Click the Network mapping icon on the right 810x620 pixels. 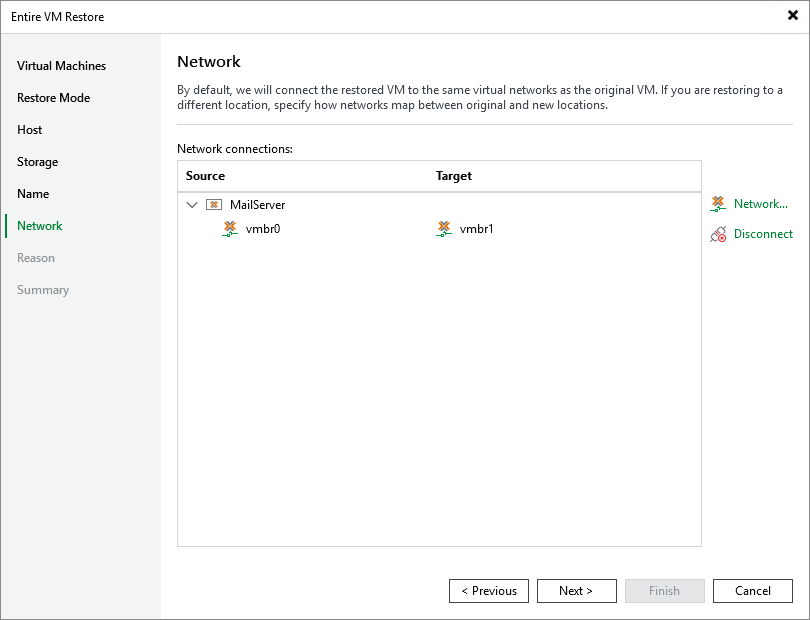click(717, 203)
